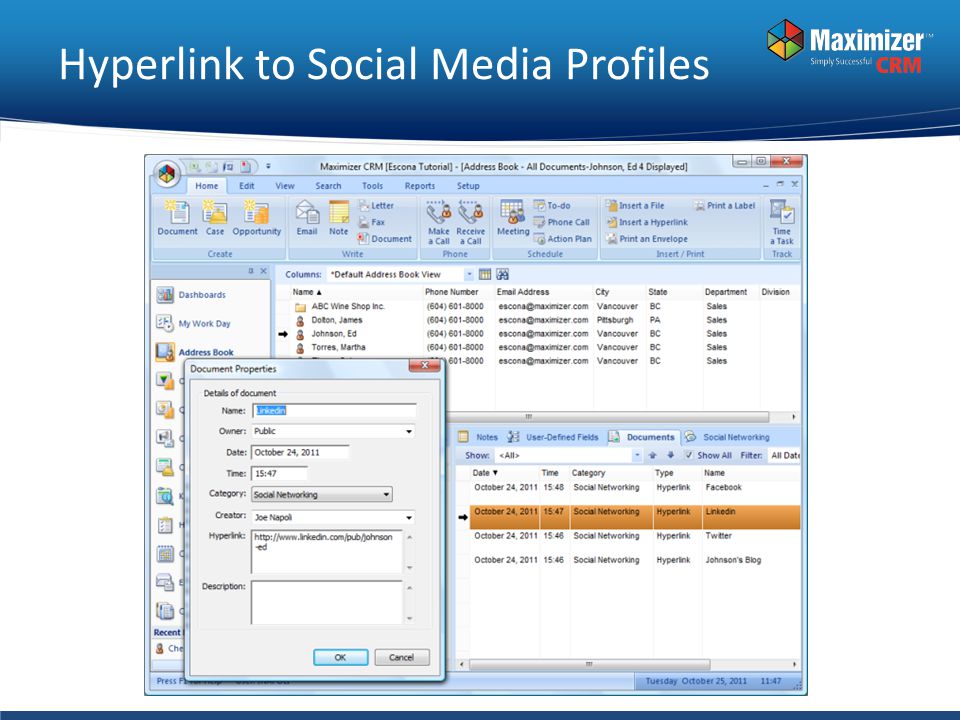The height and width of the screenshot is (720, 960).
Task: Create a new Opportunity
Action: pos(257,218)
